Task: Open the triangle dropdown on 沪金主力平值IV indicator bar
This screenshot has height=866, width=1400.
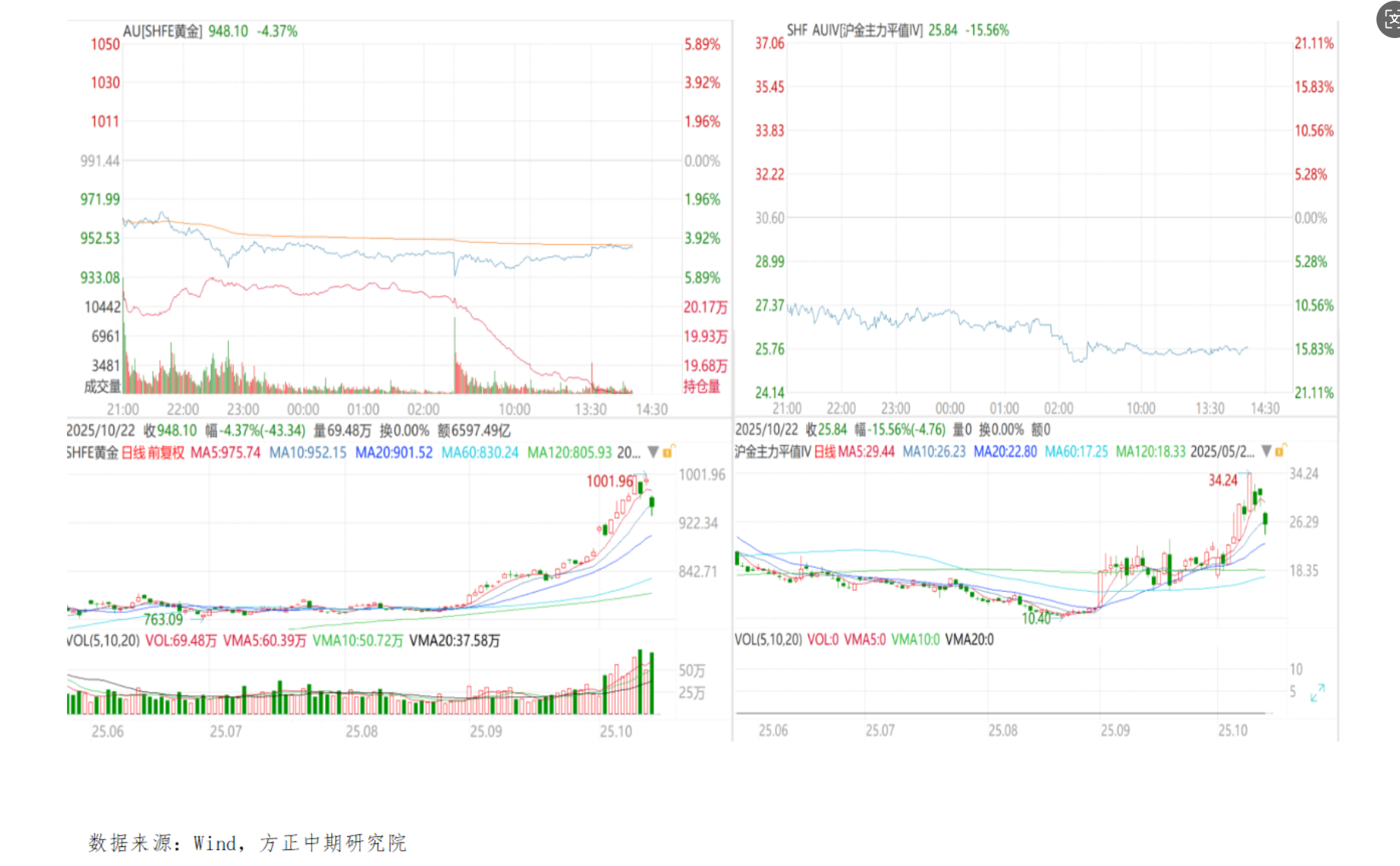Action: coord(1266,451)
